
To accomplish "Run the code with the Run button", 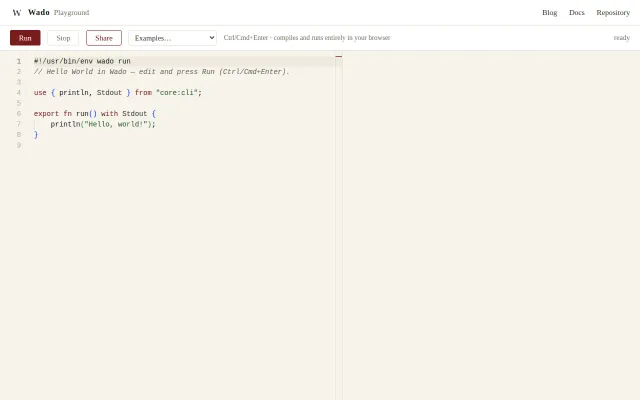I will [25, 38].
